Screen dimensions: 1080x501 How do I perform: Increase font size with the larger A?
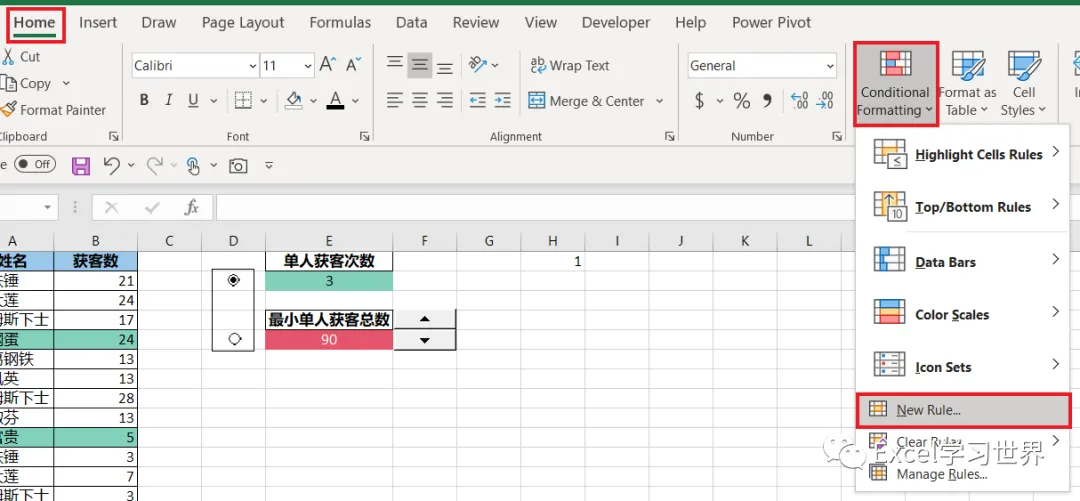[x=328, y=65]
